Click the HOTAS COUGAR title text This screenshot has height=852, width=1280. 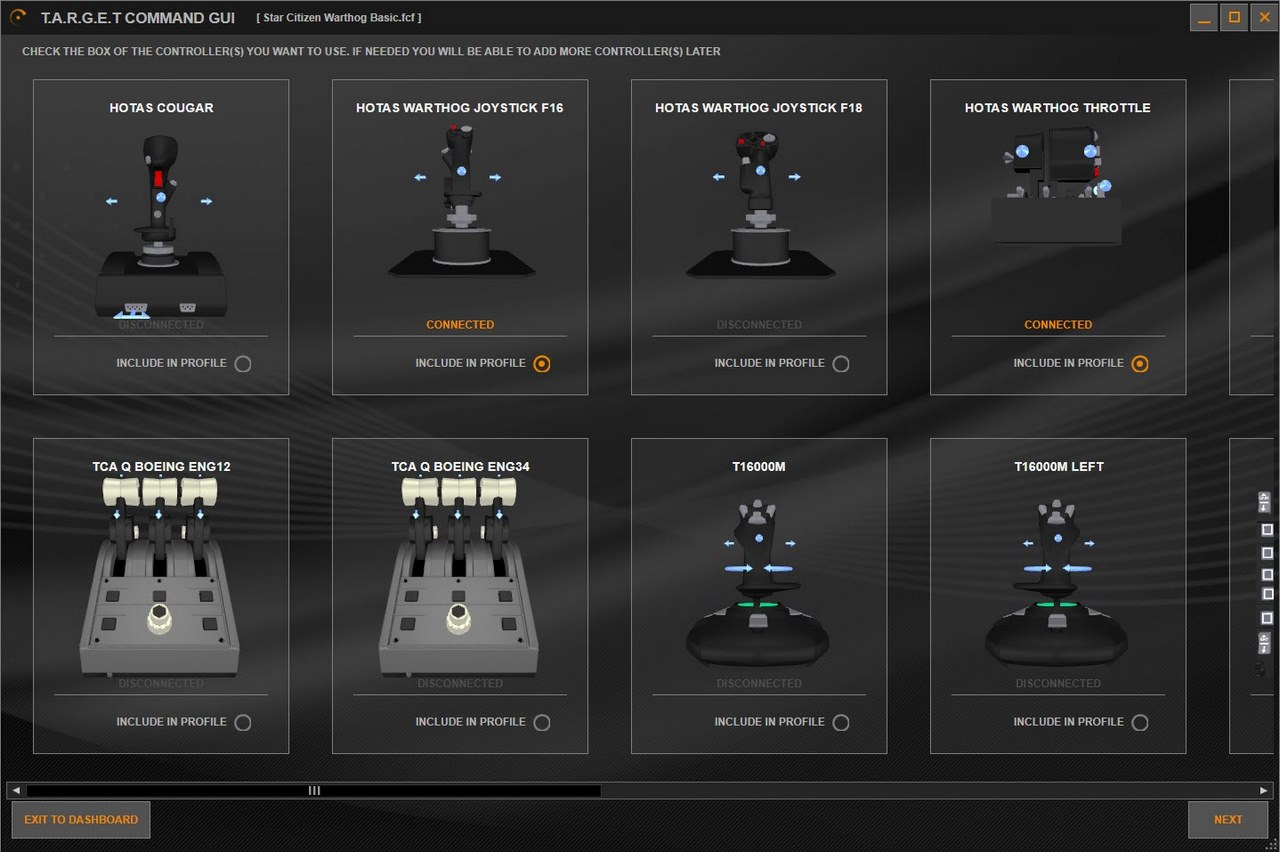tap(161, 108)
